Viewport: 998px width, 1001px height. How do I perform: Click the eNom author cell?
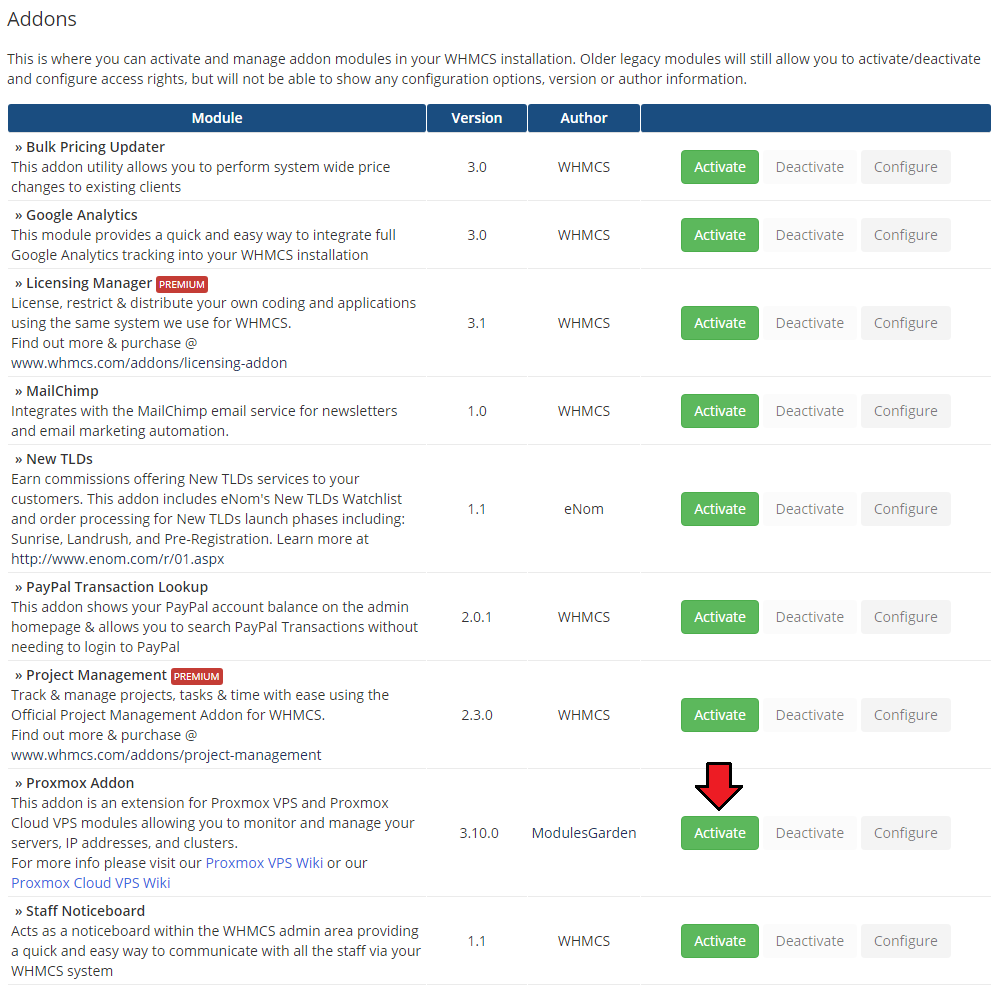tap(584, 509)
